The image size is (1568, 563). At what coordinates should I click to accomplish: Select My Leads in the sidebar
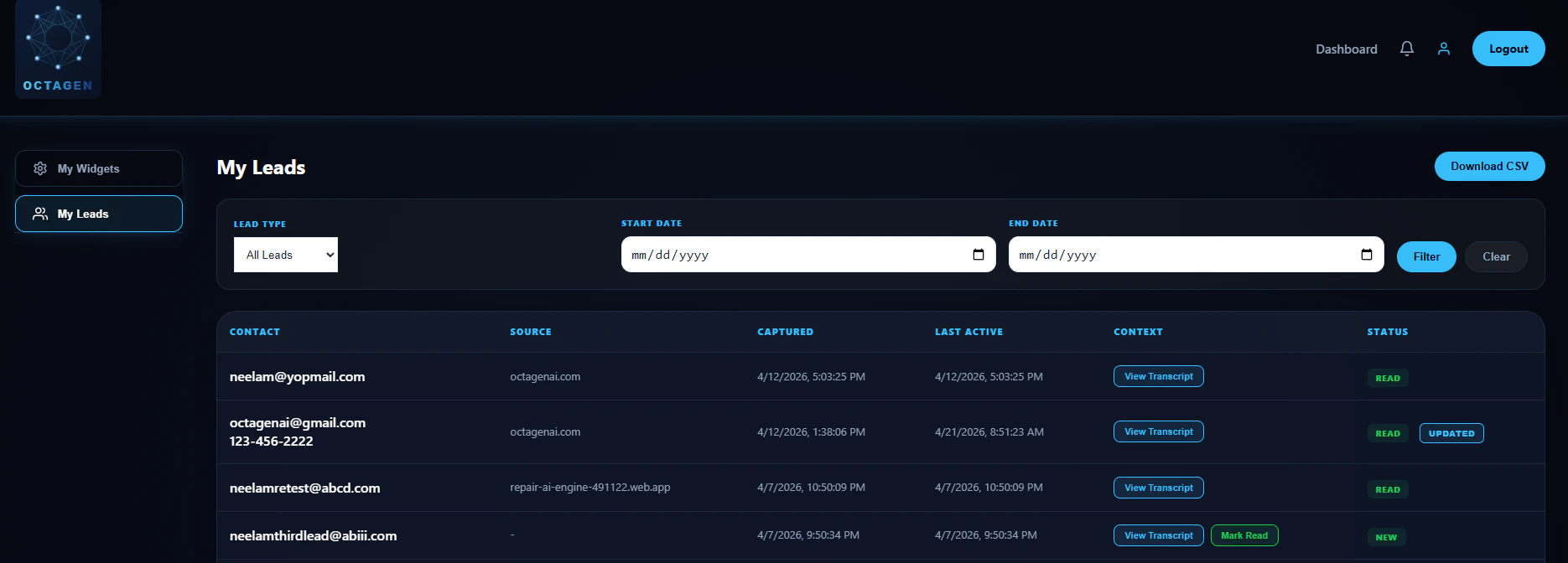tap(99, 214)
